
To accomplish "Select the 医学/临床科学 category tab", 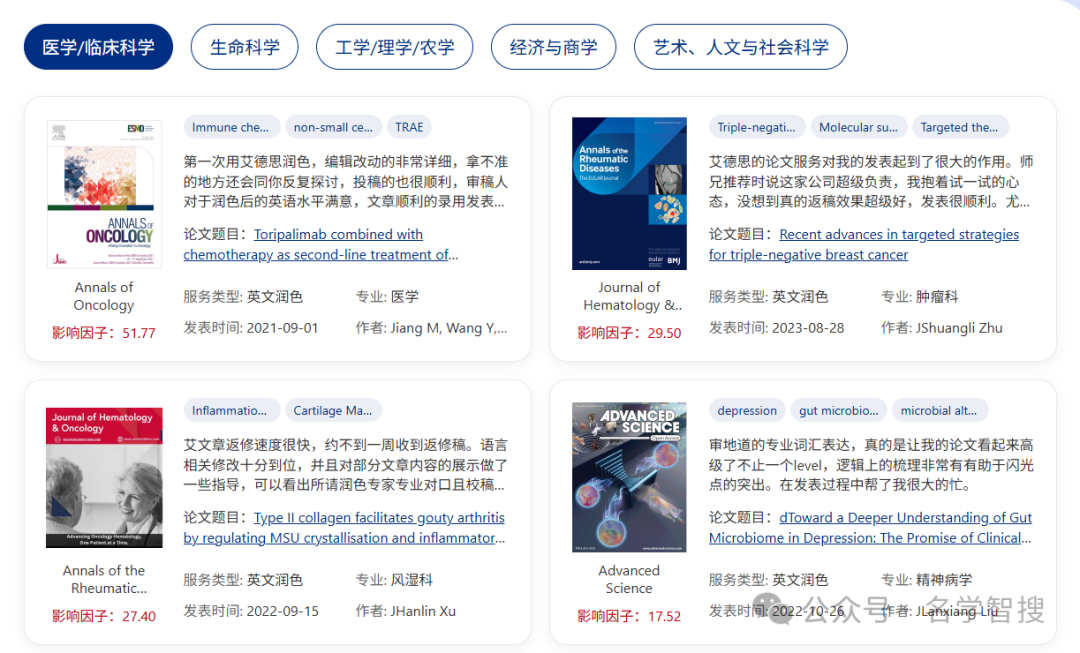I will (x=98, y=47).
